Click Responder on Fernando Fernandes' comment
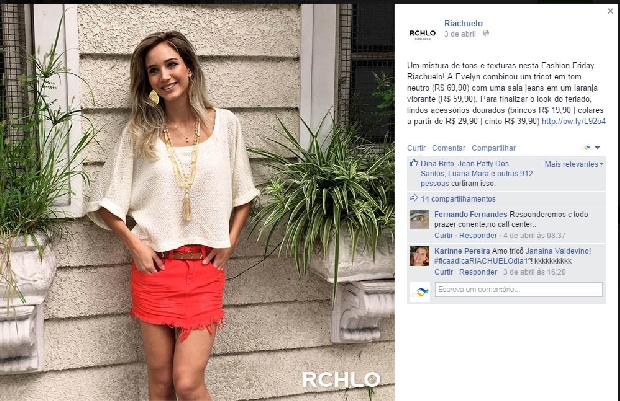 (x=478, y=235)
